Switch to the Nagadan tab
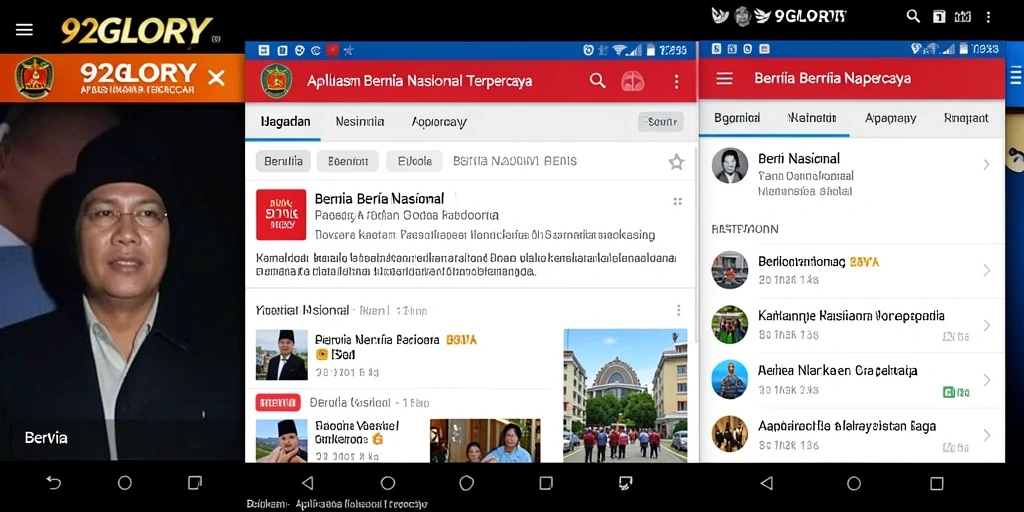The height and width of the screenshot is (512, 1024). [285, 121]
